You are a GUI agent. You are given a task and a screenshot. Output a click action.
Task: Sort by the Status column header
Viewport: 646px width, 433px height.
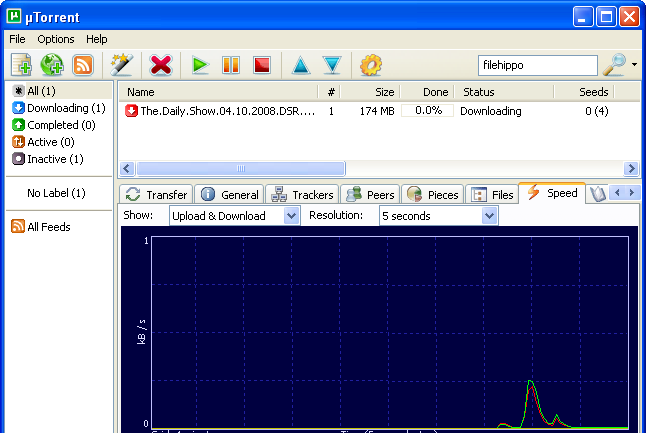(504, 92)
